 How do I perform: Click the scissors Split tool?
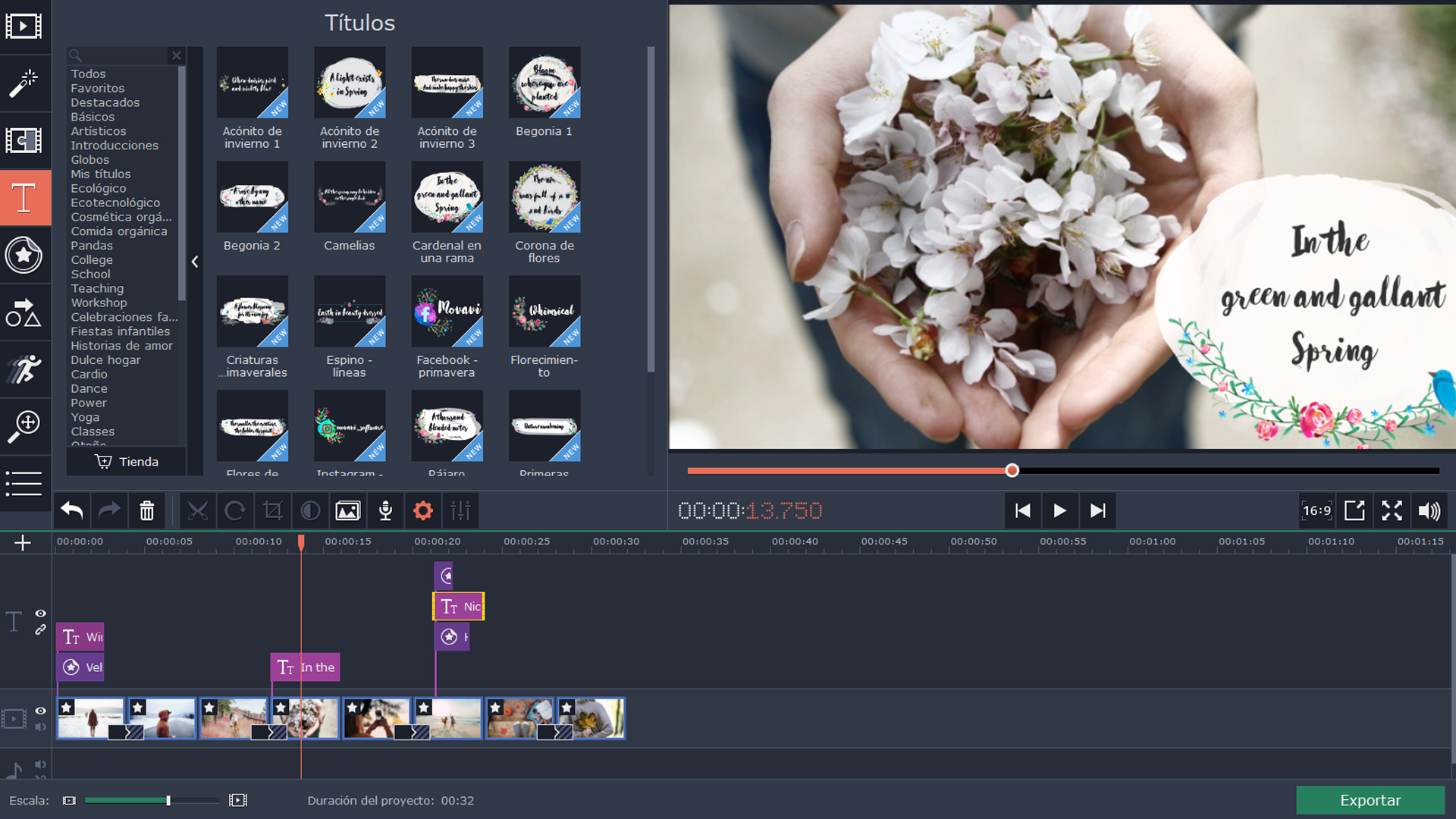coord(197,511)
